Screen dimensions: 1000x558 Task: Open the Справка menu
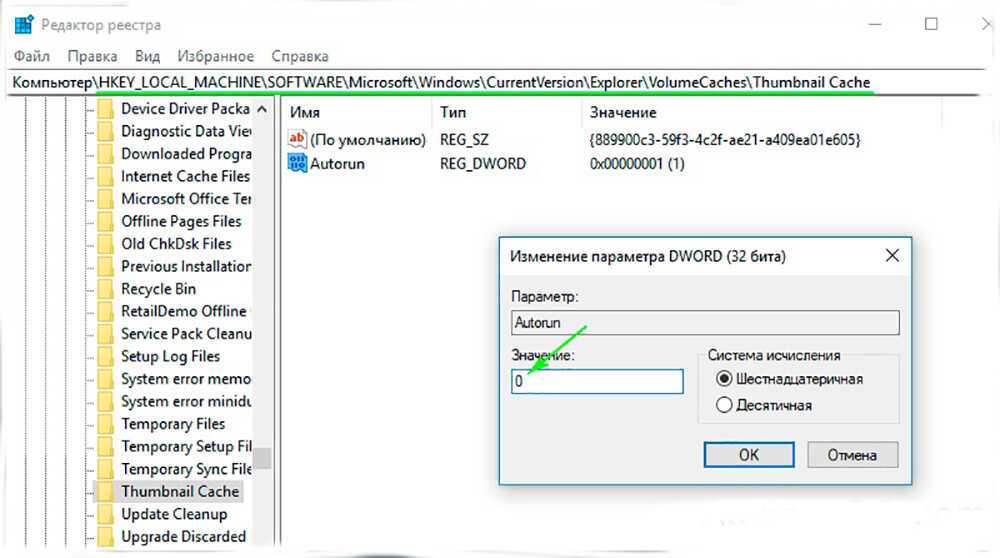click(299, 56)
